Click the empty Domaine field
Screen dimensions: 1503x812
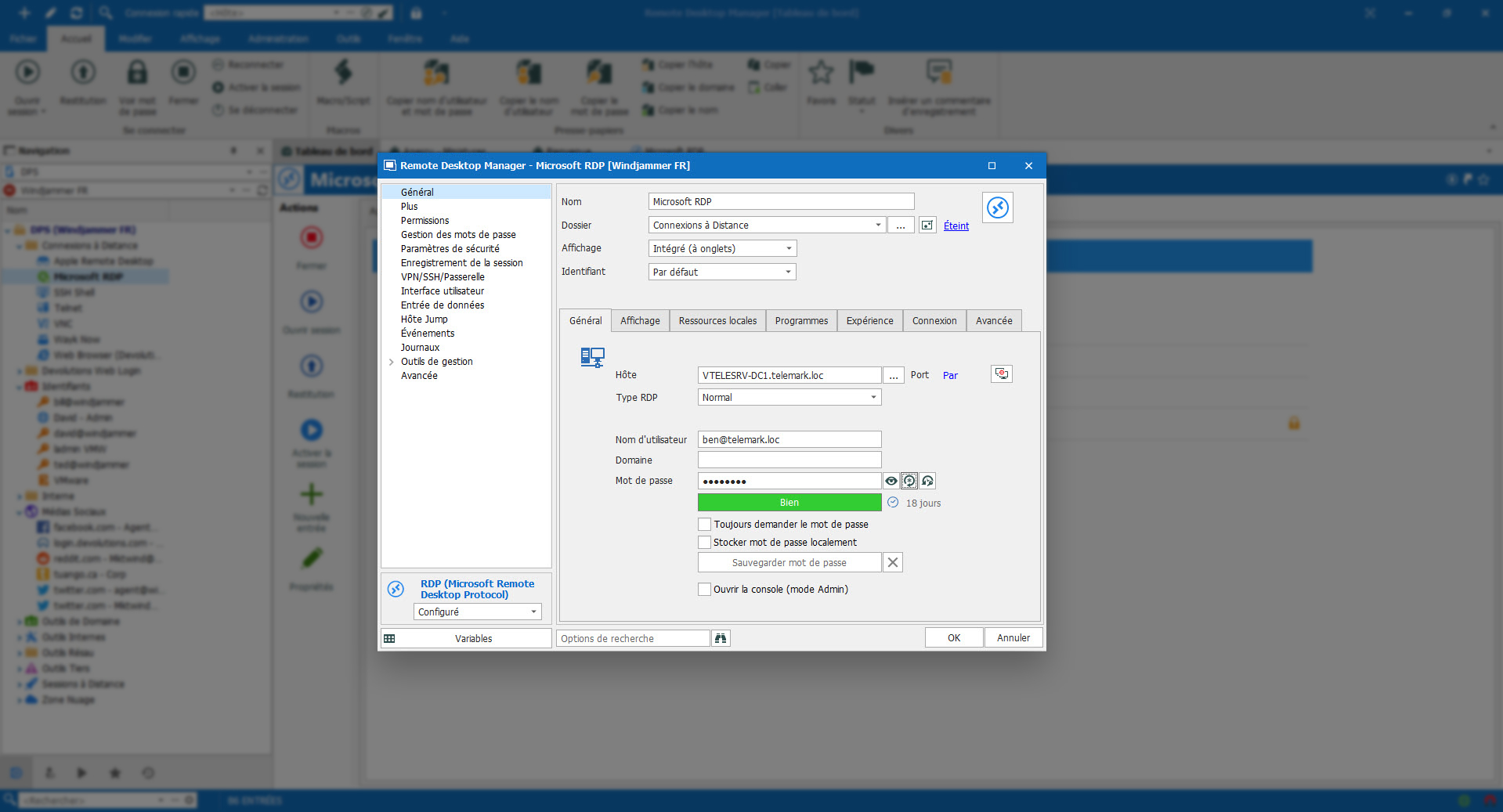pyautogui.click(x=789, y=460)
